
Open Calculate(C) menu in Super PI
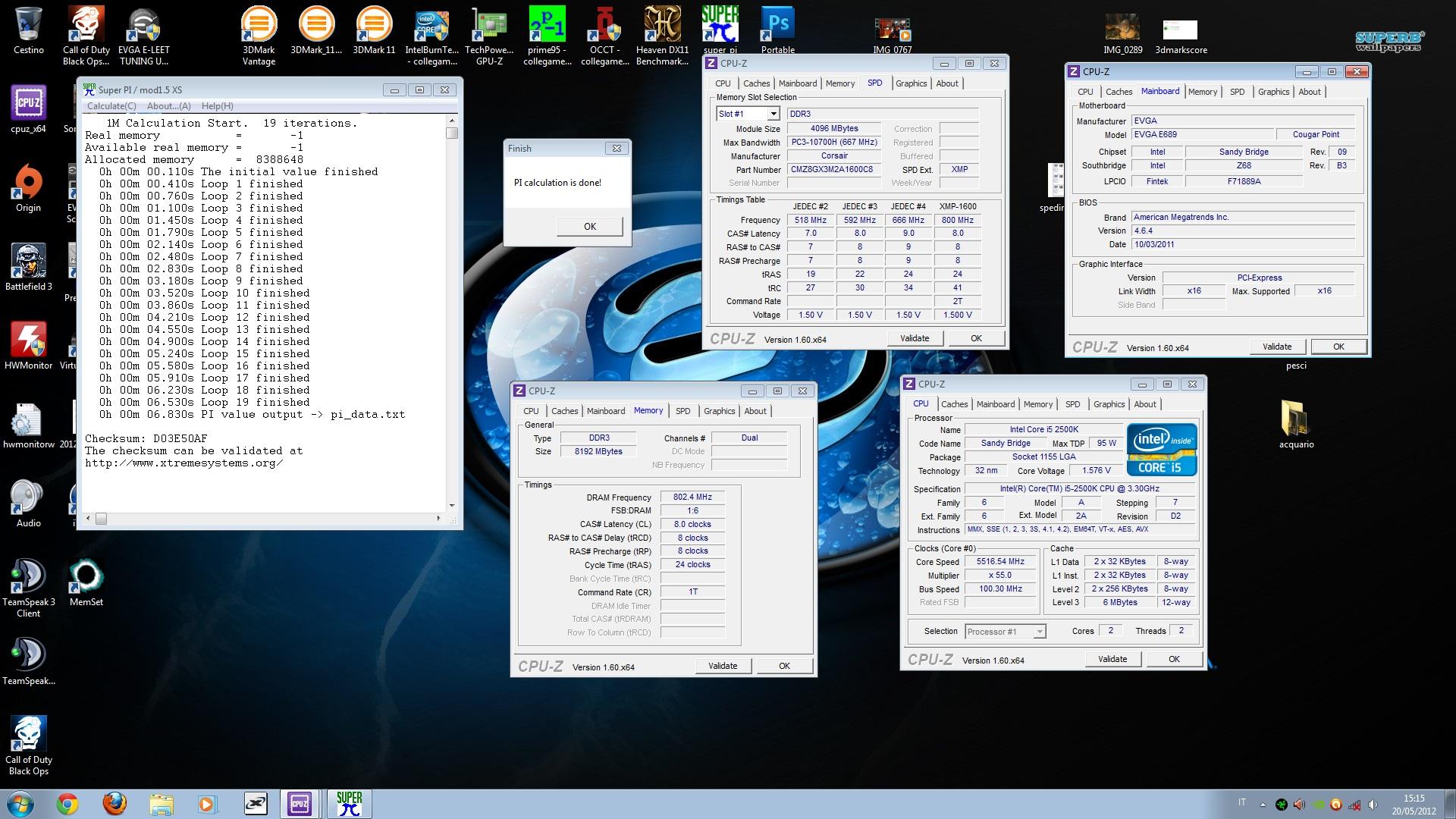pyautogui.click(x=111, y=106)
